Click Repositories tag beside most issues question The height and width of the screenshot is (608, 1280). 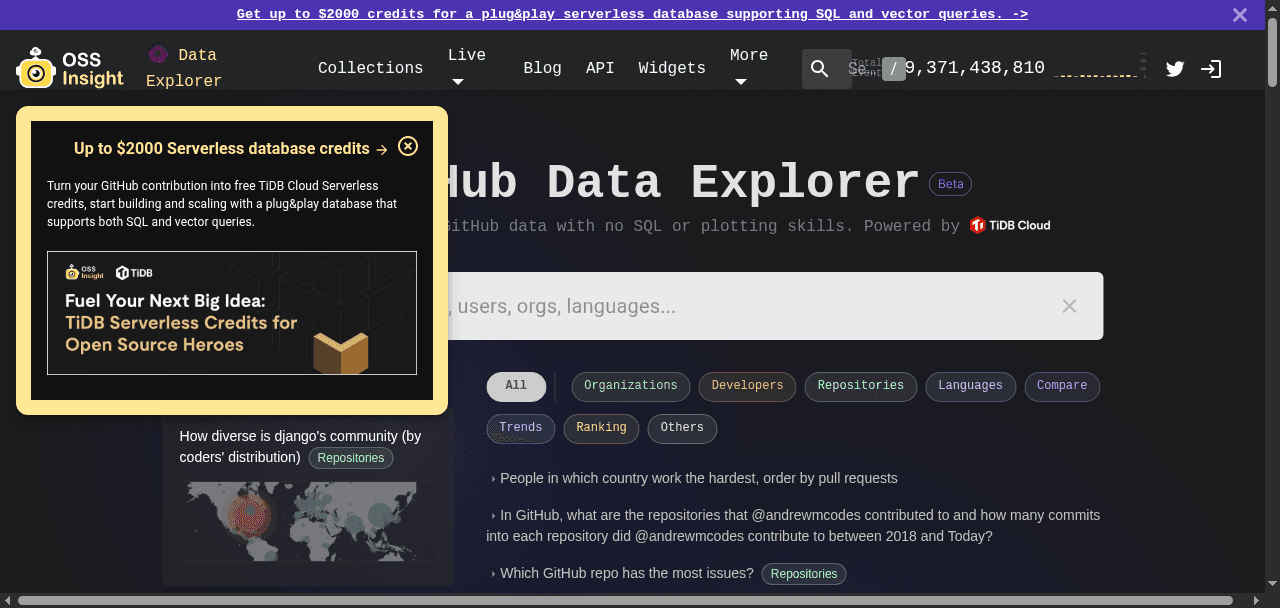click(x=804, y=574)
